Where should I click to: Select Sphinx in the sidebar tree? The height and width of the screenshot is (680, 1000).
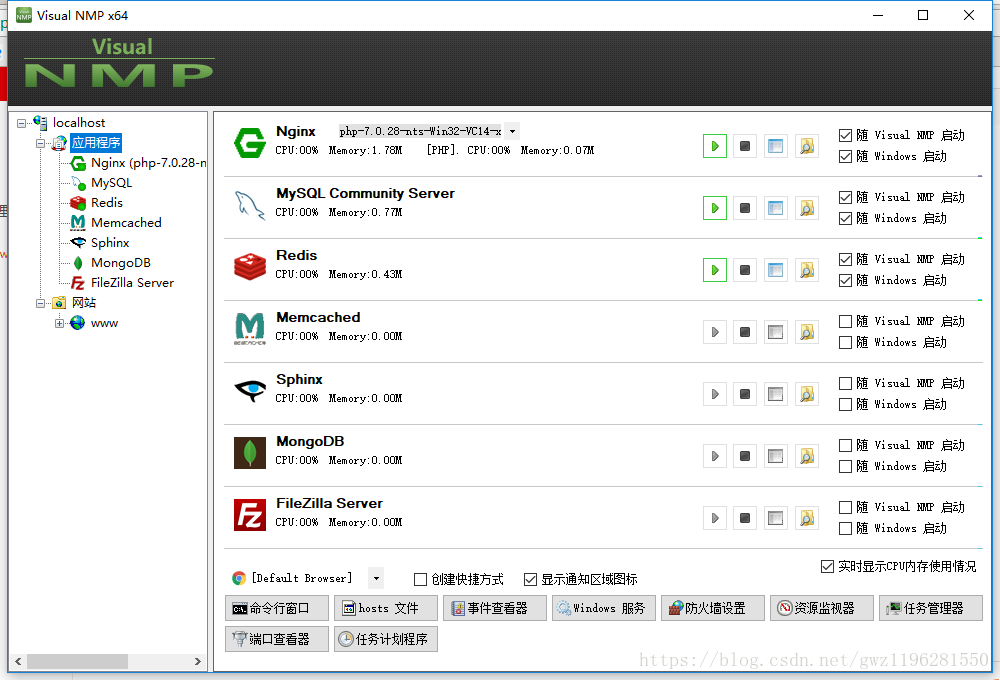(110, 242)
